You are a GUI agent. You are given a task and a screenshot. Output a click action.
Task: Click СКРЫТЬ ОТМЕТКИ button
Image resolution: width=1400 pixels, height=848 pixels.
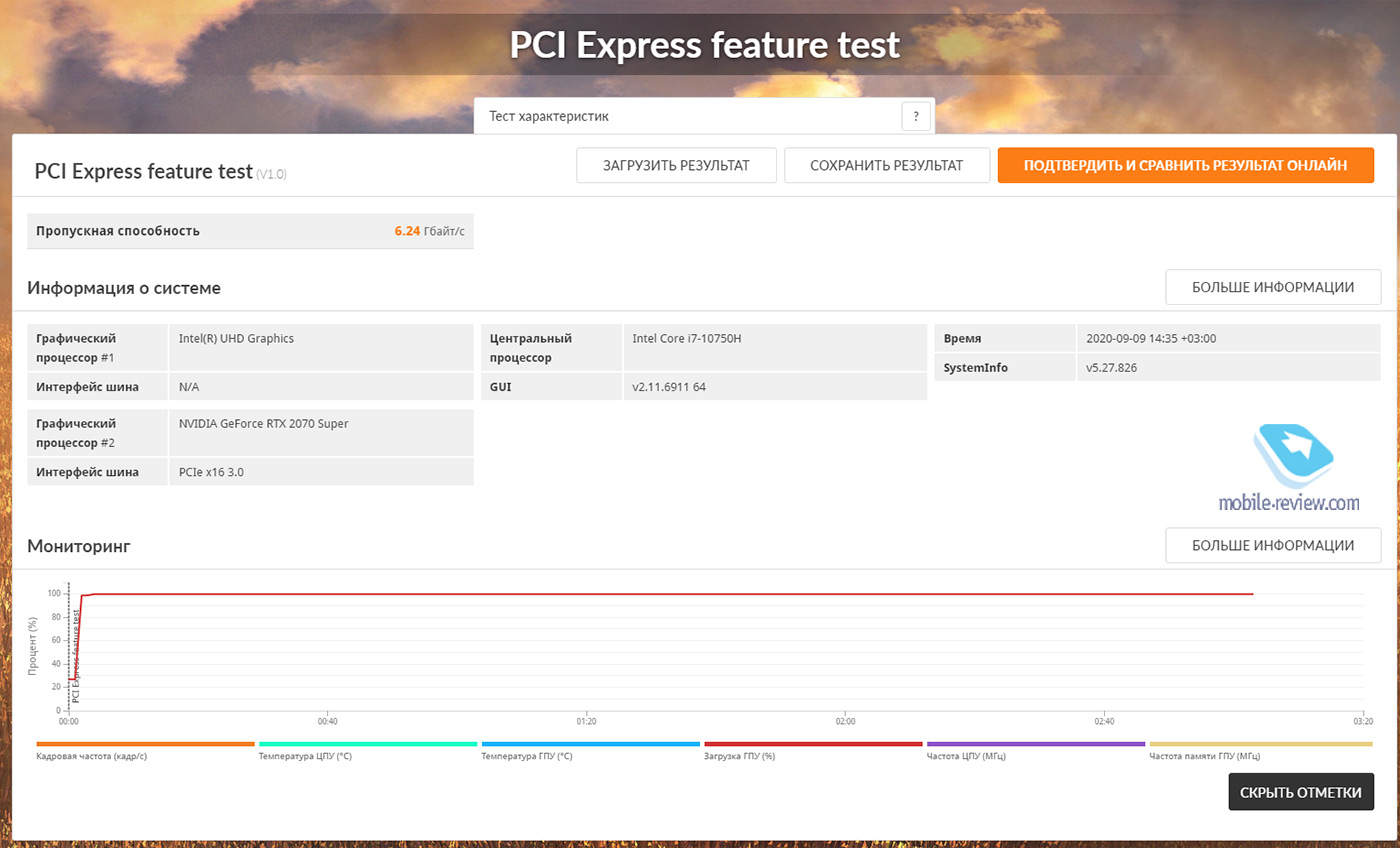click(1301, 792)
